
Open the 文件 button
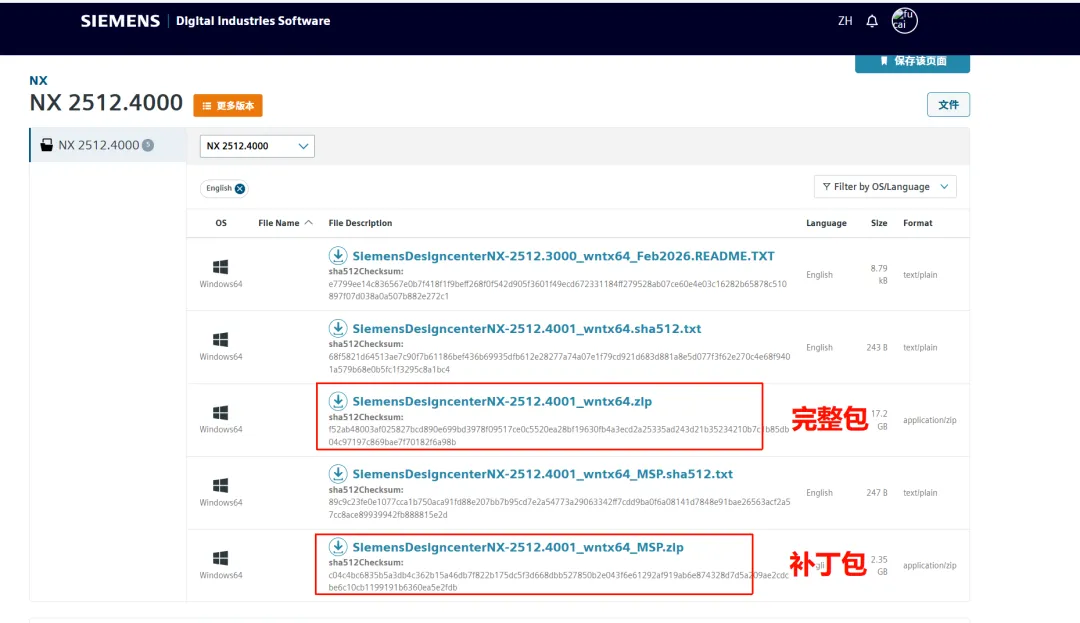tap(948, 105)
